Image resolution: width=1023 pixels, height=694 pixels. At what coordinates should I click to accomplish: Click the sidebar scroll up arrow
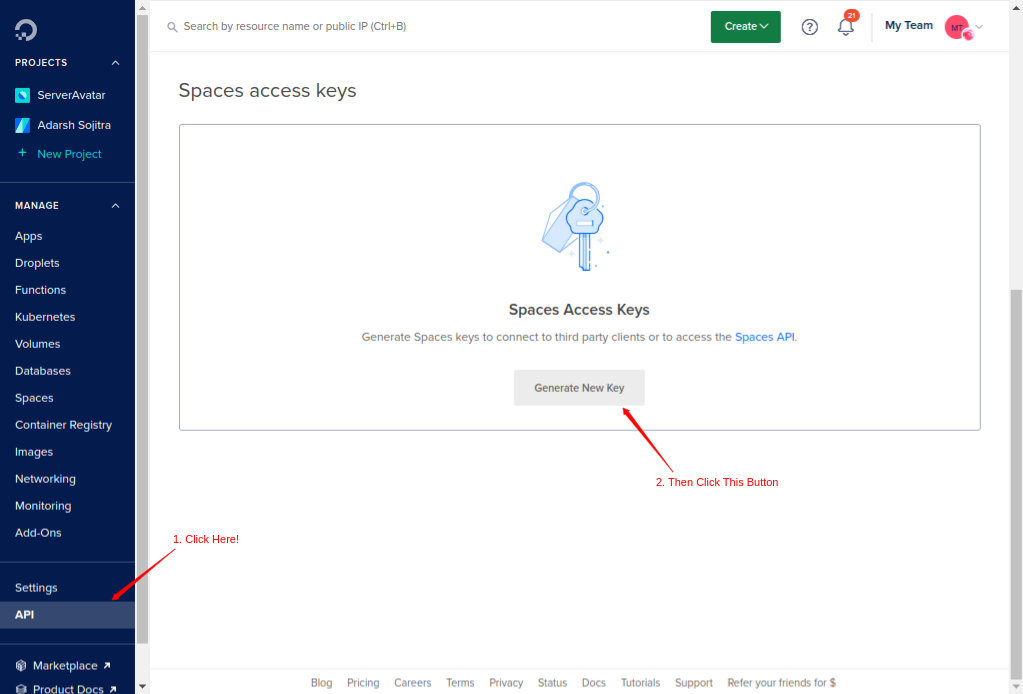(142, 7)
